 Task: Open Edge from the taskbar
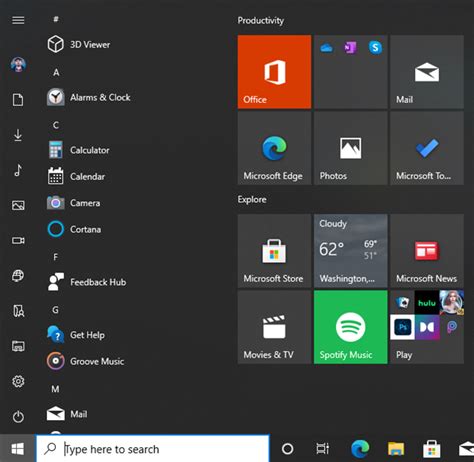point(360,448)
